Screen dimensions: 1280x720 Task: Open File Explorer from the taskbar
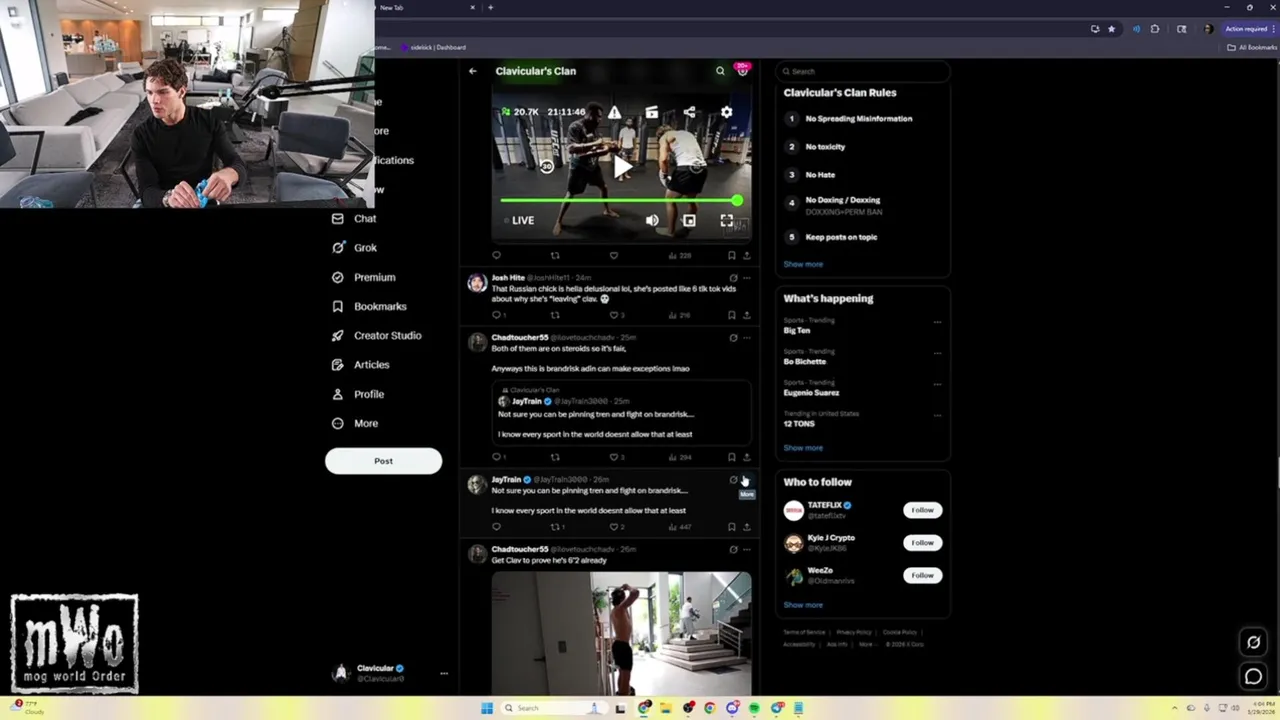click(x=666, y=708)
